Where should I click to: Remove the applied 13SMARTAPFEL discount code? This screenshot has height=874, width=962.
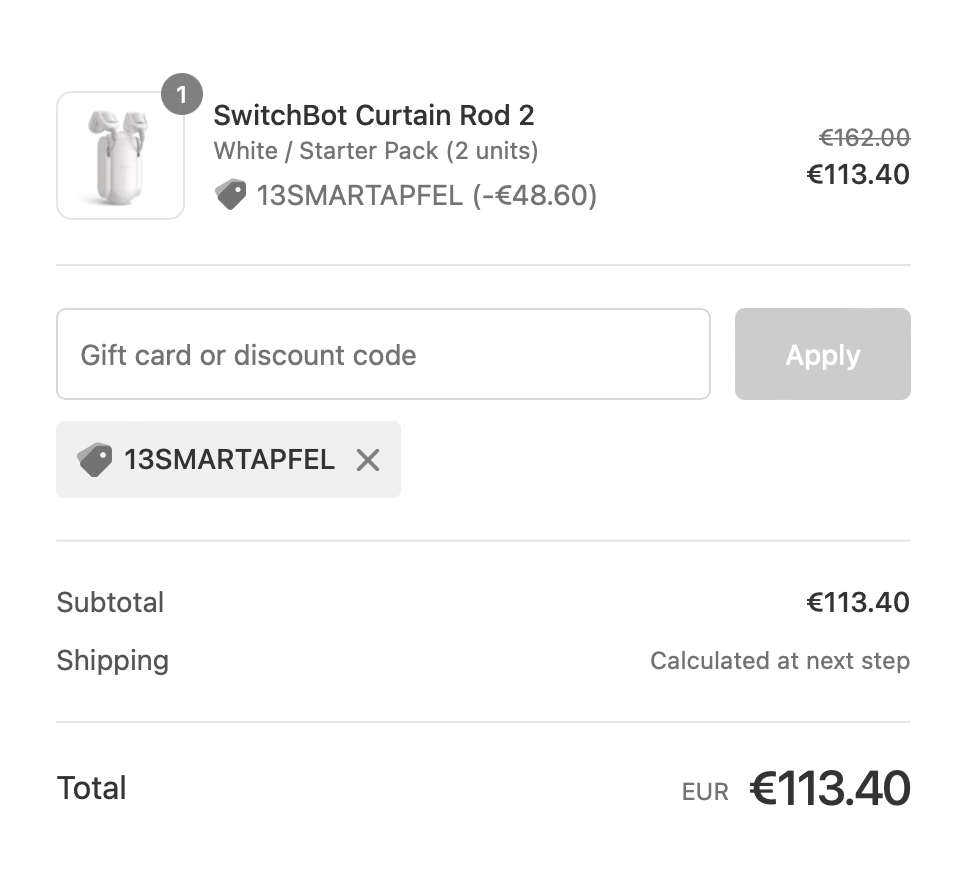click(368, 460)
